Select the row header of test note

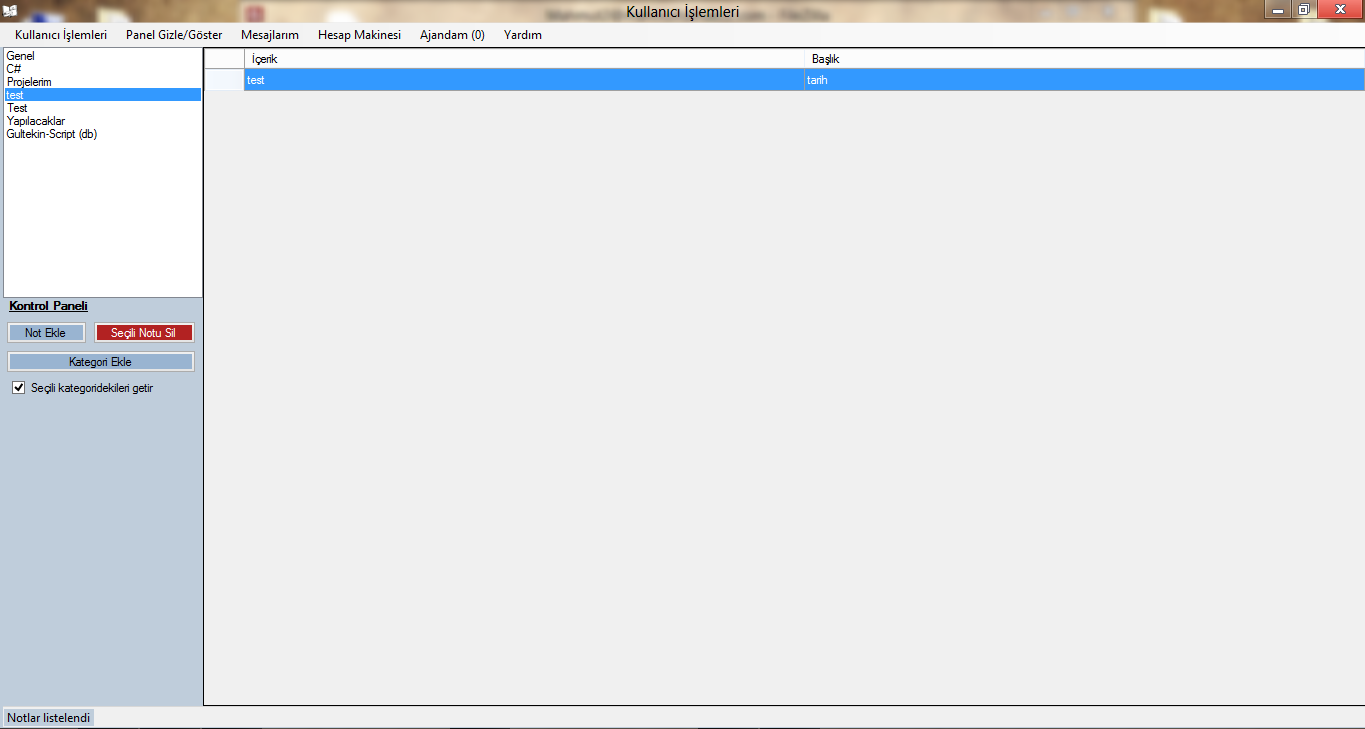coord(224,80)
